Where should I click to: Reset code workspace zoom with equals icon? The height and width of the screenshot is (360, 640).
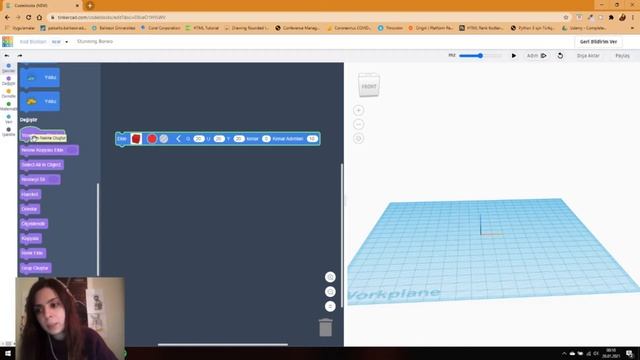pyautogui.click(x=330, y=307)
